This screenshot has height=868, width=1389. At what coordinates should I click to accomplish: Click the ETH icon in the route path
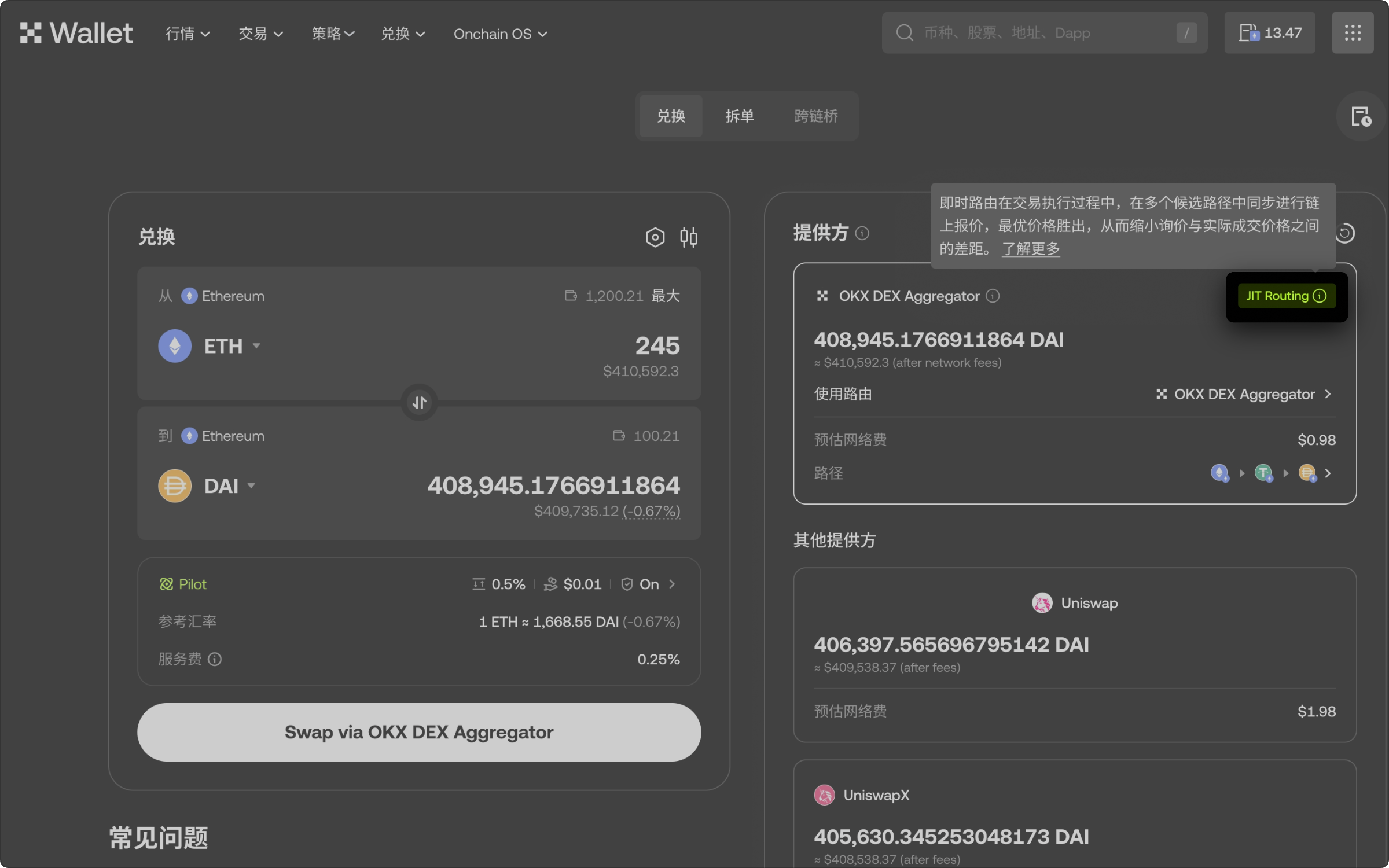point(1219,473)
